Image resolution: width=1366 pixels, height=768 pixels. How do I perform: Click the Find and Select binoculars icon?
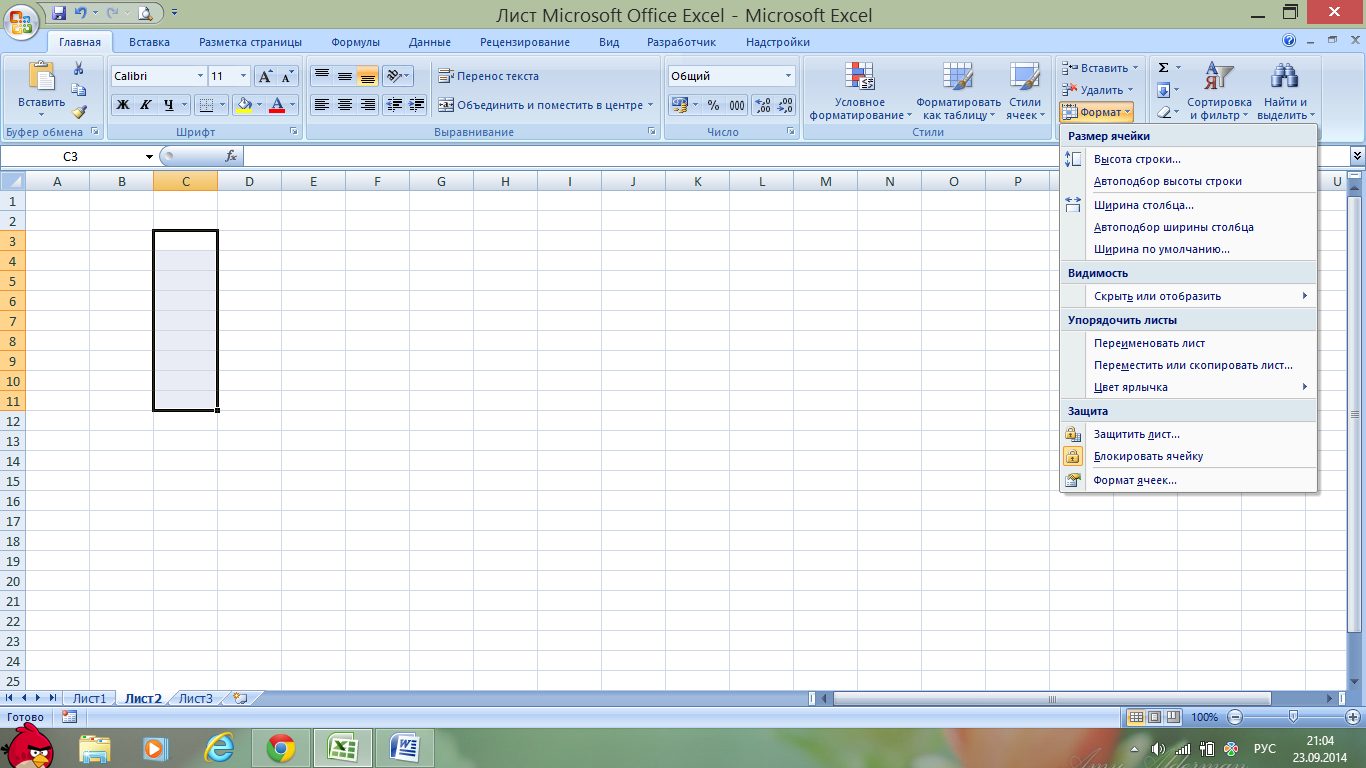[x=1283, y=77]
